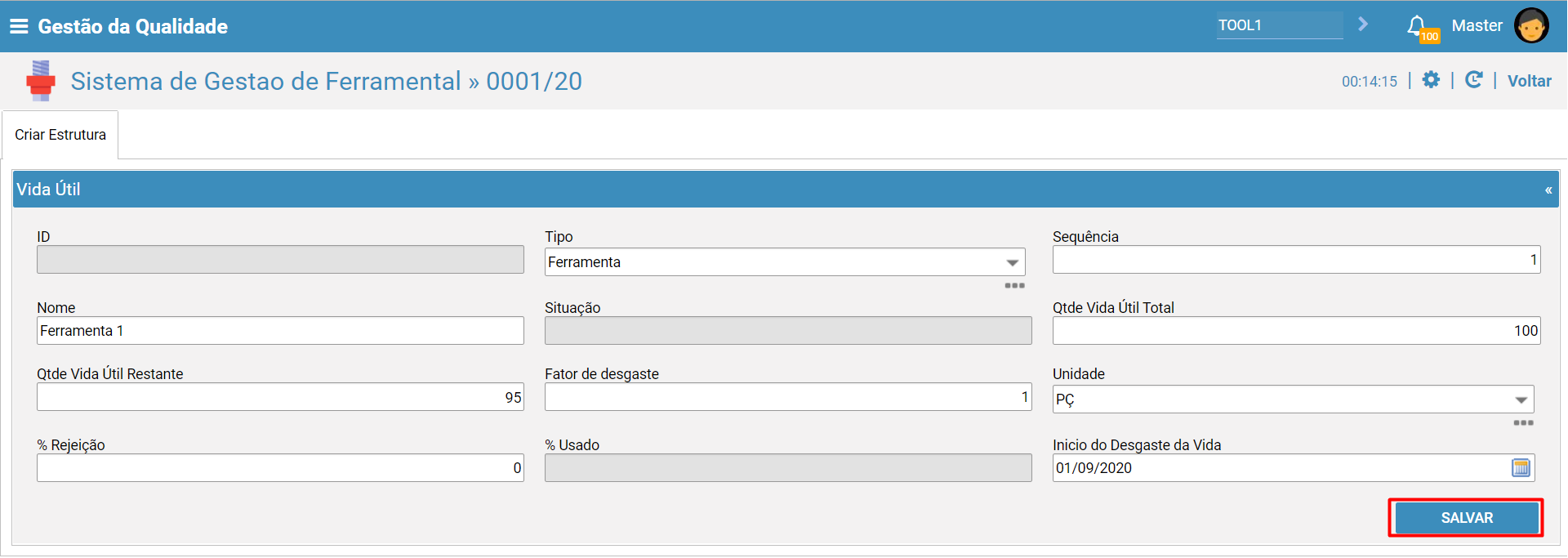Open the settings gear icon

1431,80
